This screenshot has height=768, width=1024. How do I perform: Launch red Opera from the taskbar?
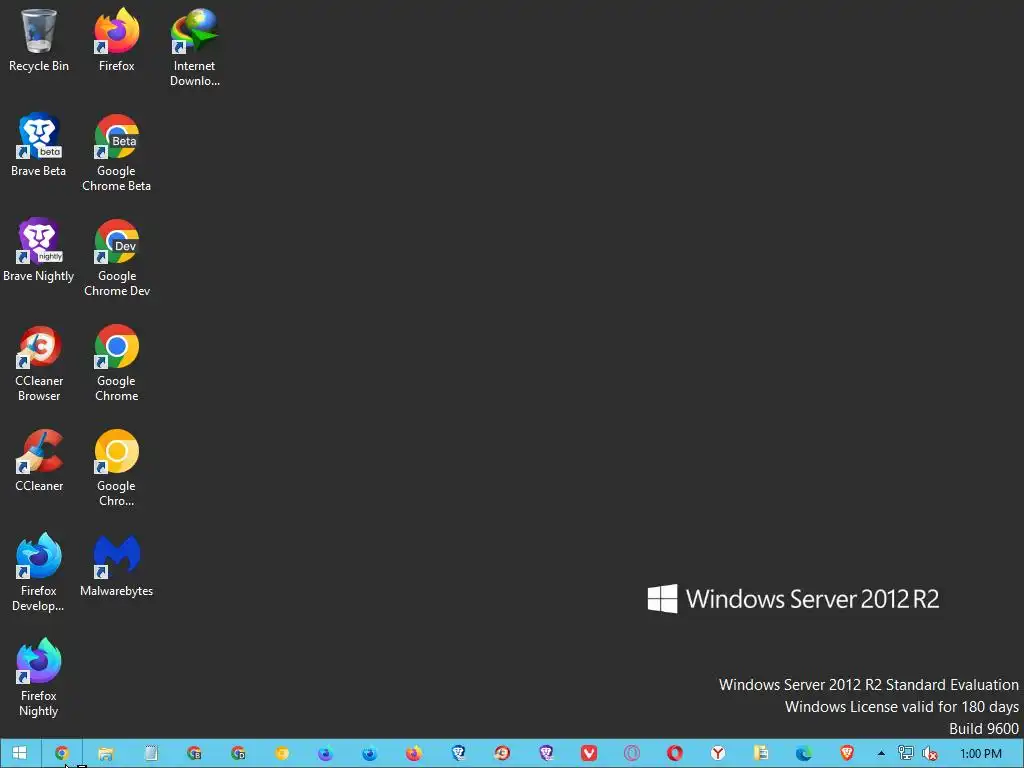[675, 753]
